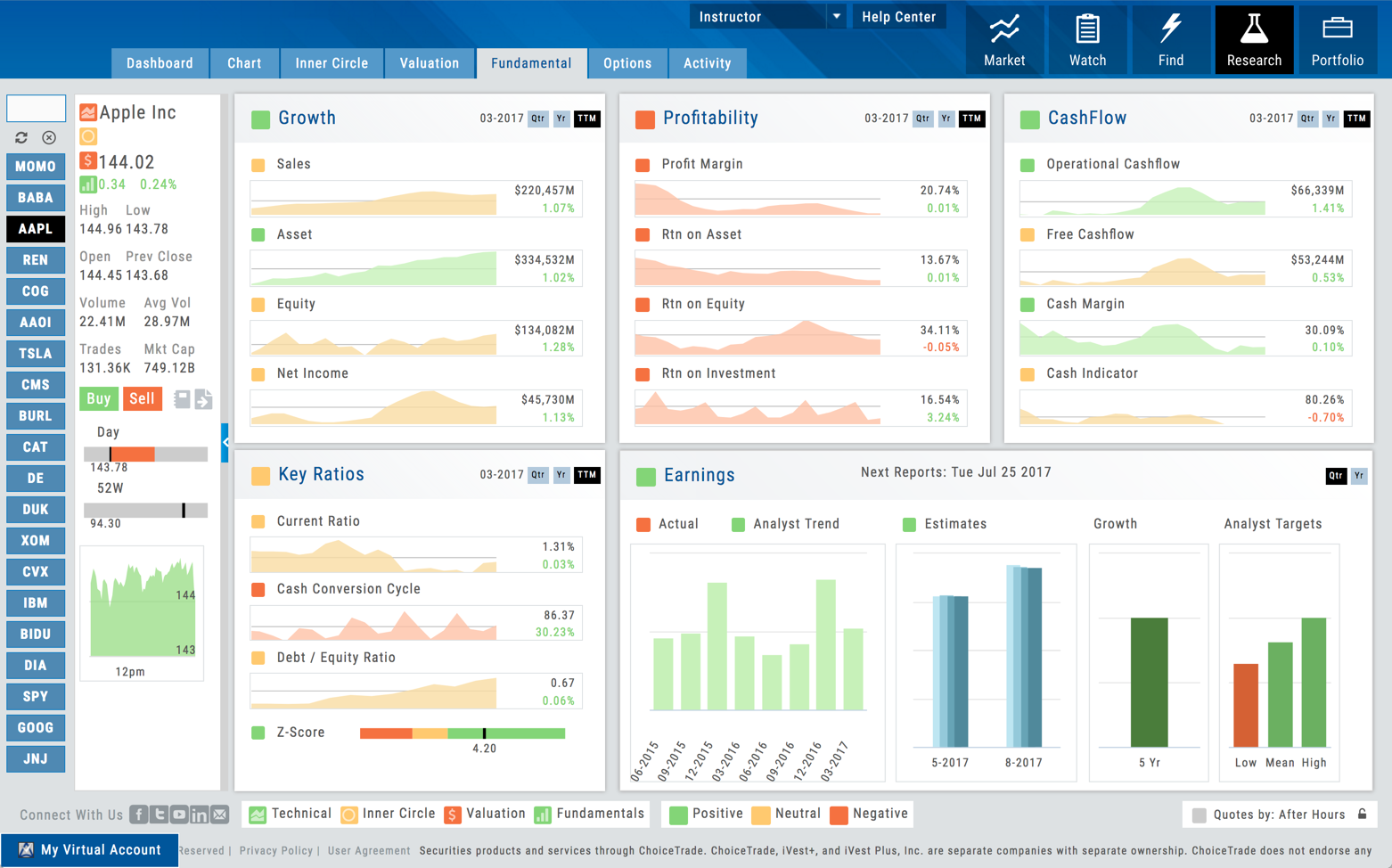Select IBM in the watchlist
This screenshot has width=1392, height=868.
point(36,603)
